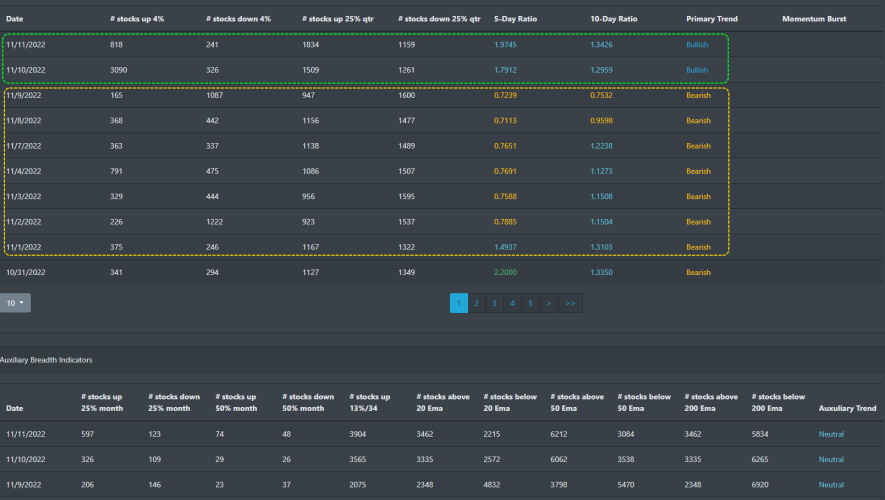Click '# stocks below 200 Ema' header
The image size is (885, 500).
778,402
